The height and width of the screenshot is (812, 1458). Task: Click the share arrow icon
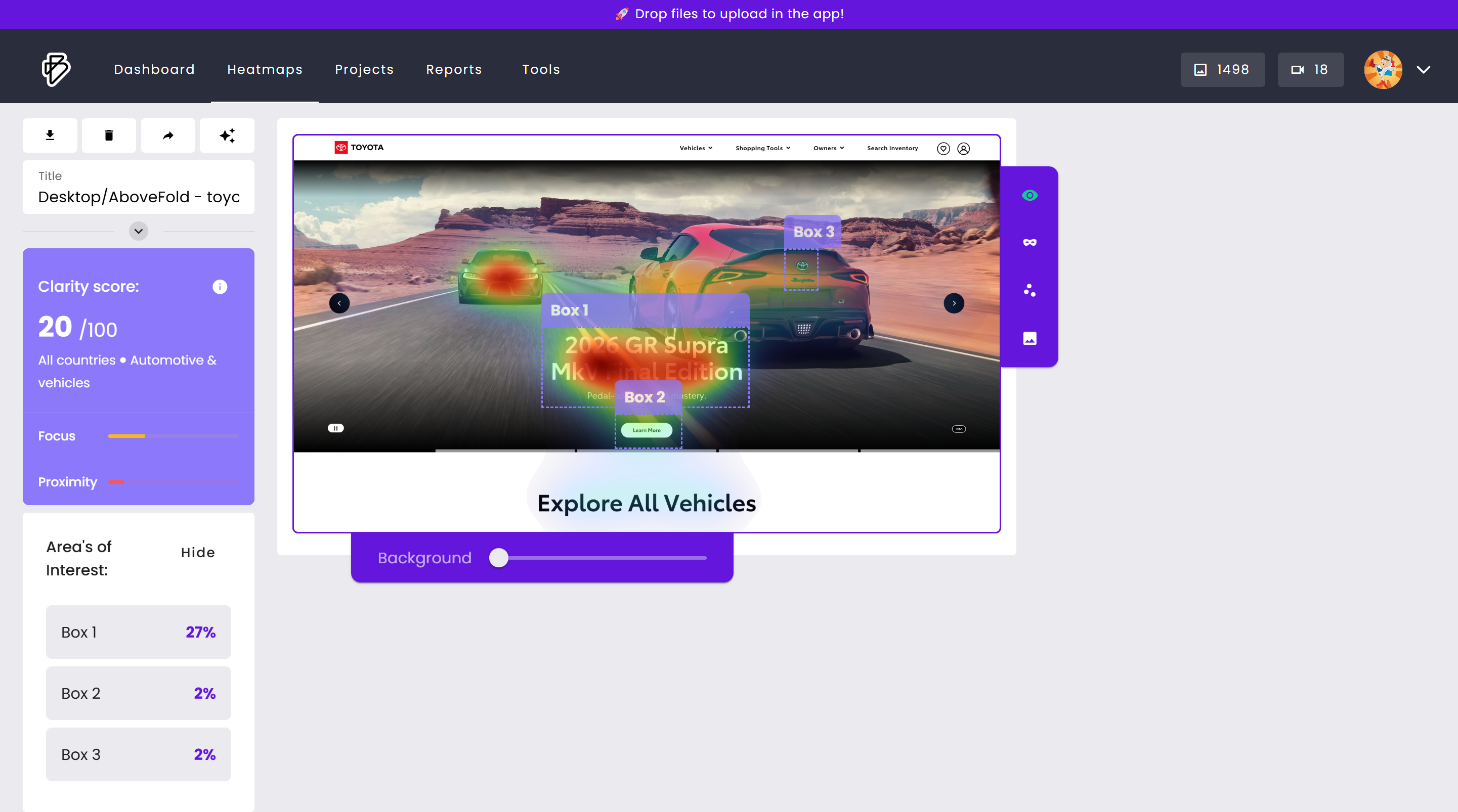coord(168,135)
